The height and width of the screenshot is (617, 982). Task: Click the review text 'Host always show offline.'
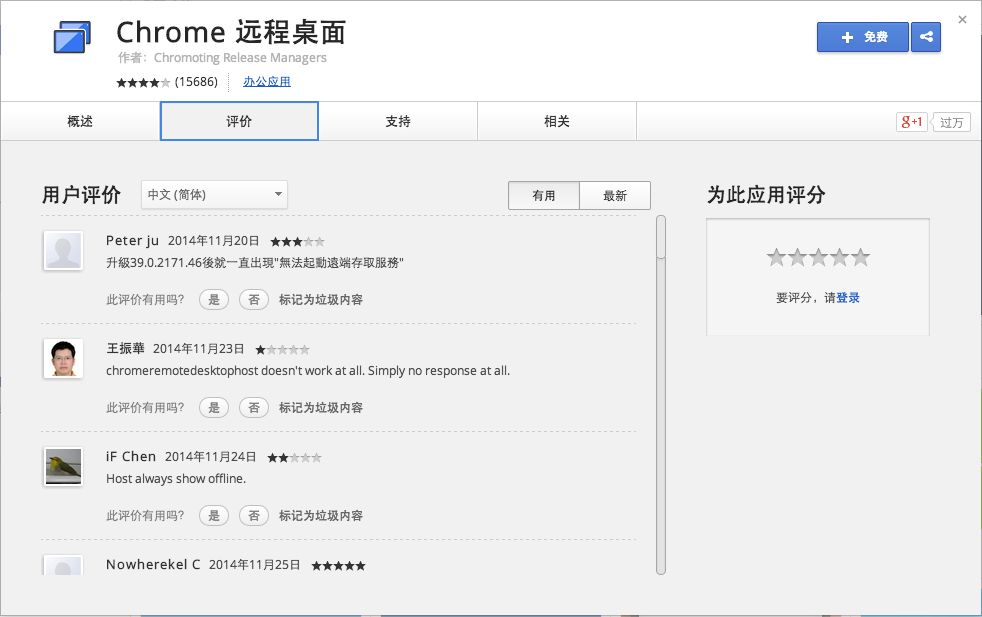[x=176, y=479]
